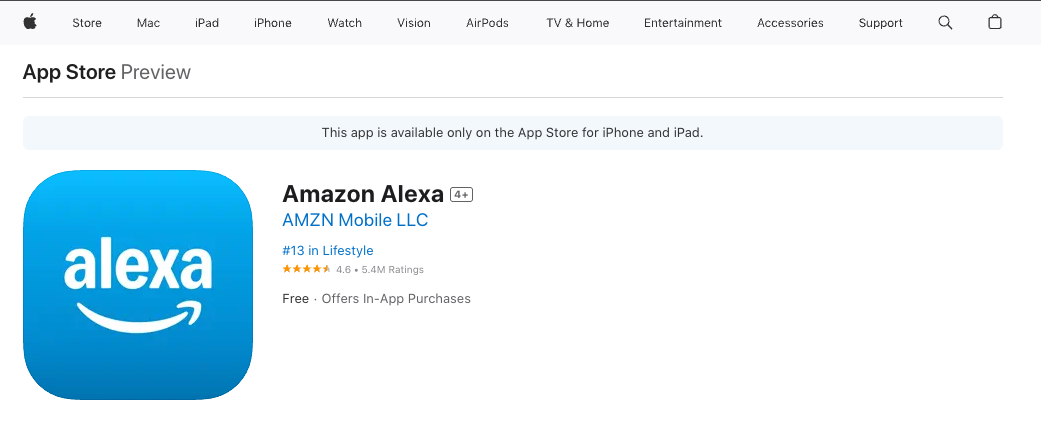
Task: Click the #13 in Lifestyle link
Action: coord(328,250)
